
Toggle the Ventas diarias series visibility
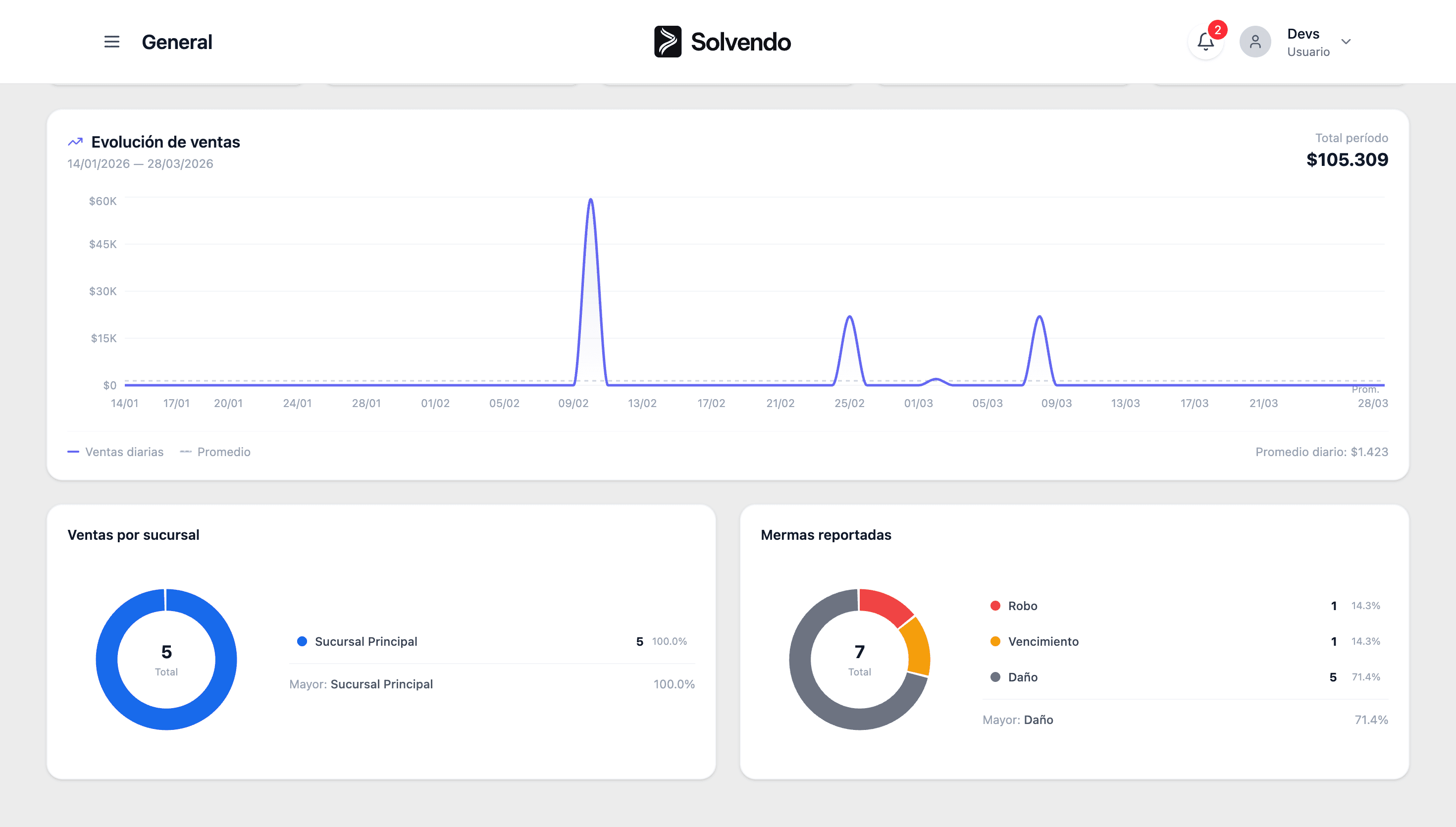115,452
